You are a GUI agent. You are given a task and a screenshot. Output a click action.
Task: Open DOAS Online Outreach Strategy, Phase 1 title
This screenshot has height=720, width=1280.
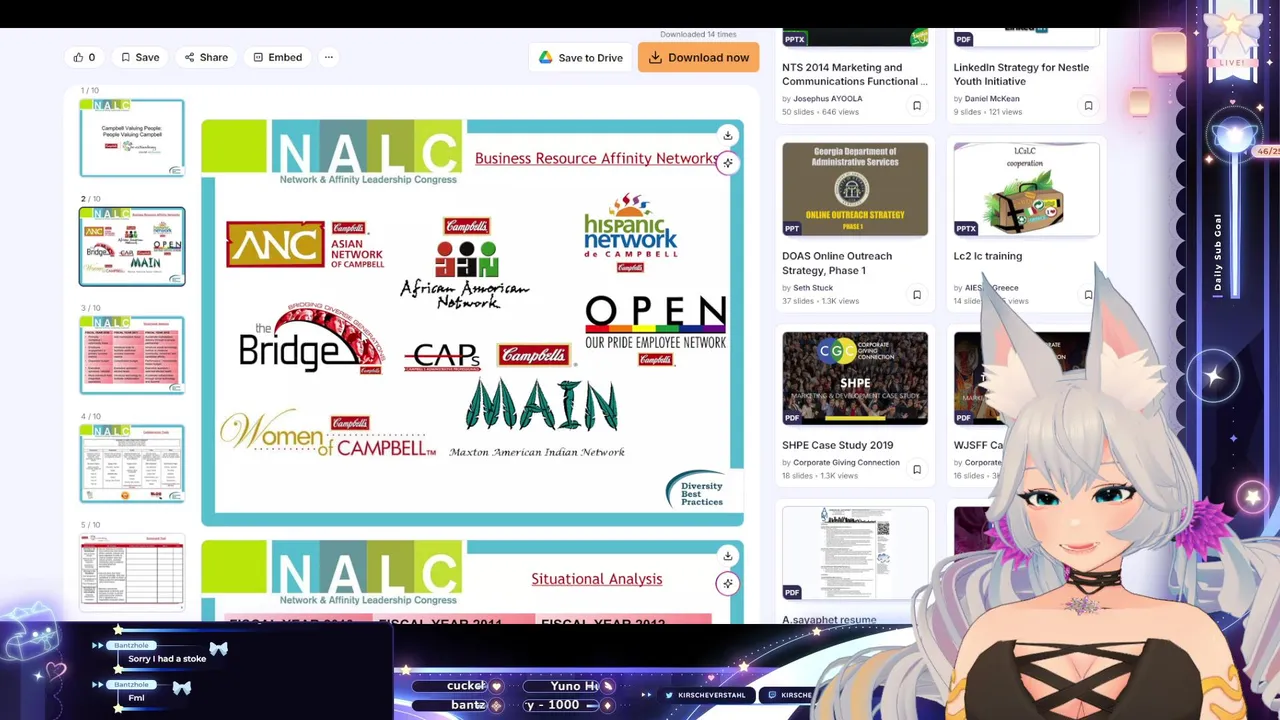pyautogui.click(x=837, y=263)
